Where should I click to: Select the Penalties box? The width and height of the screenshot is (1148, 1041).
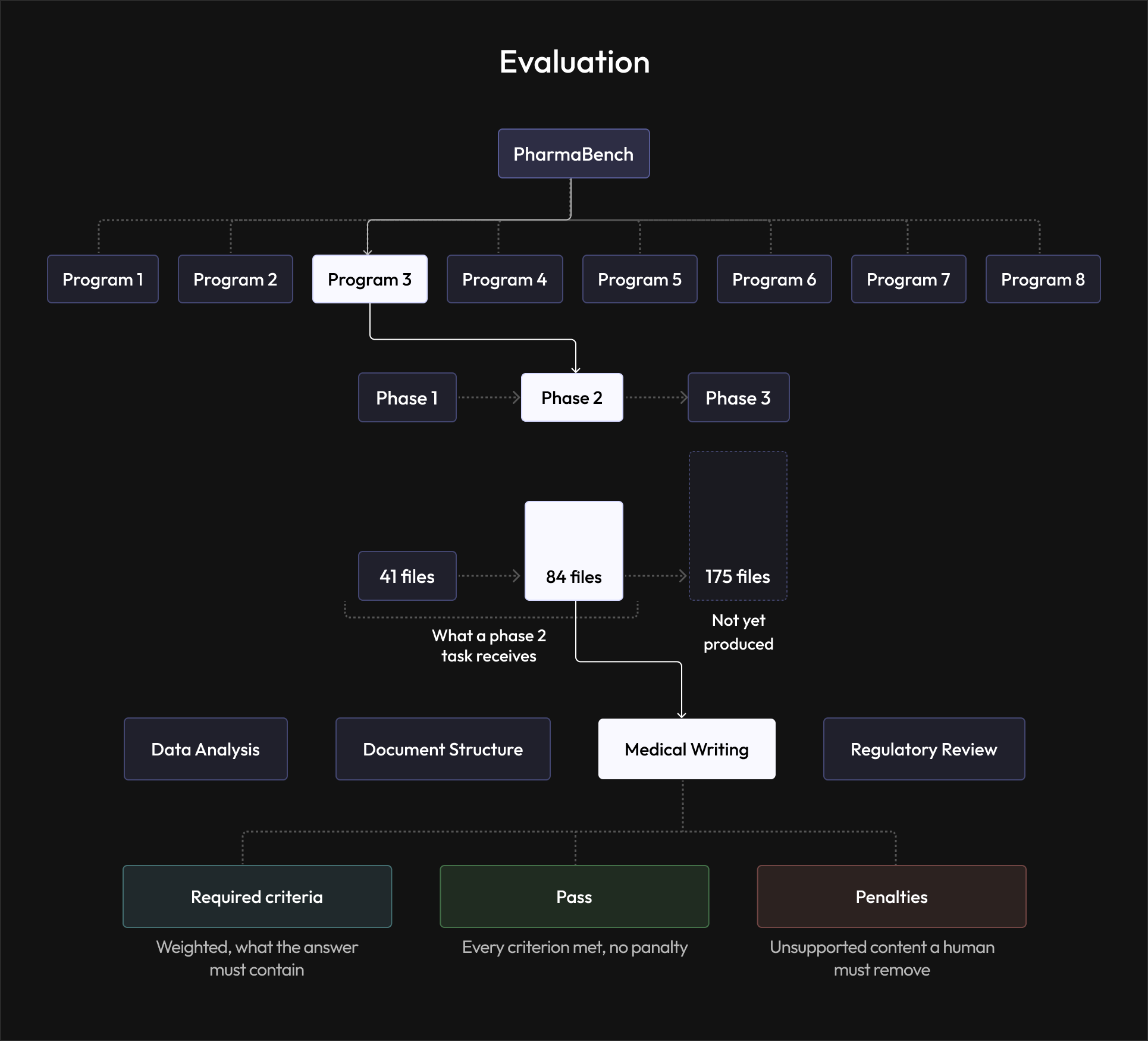coord(892,896)
